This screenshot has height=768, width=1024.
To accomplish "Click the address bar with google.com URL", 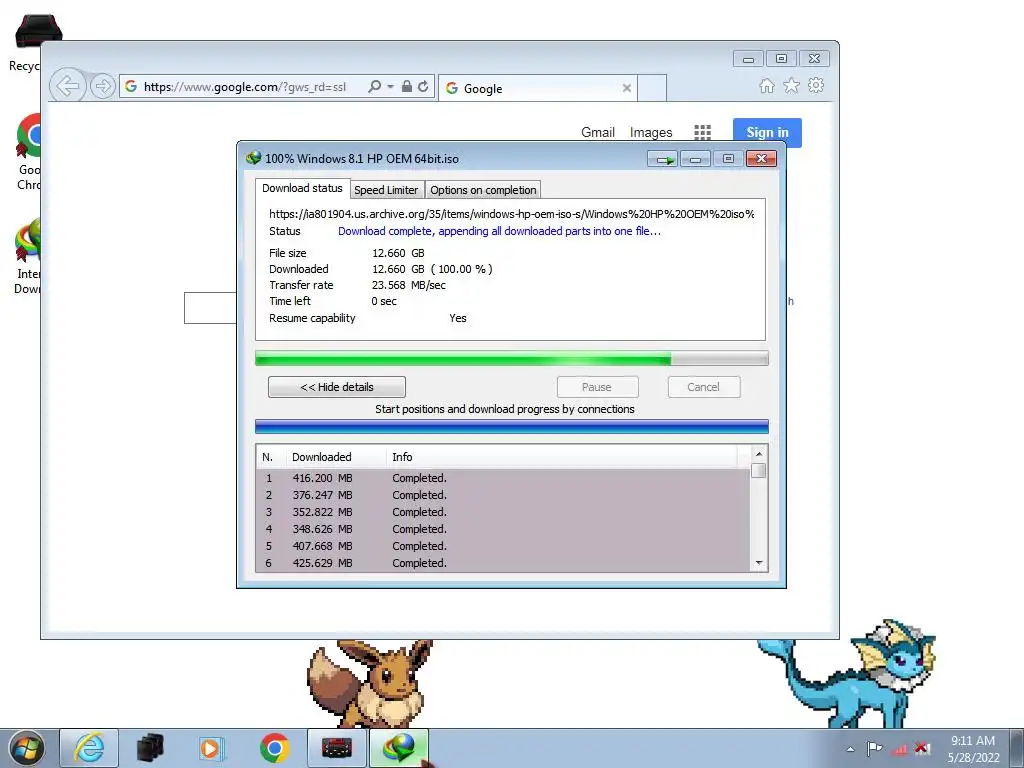I will coord(244,87).
